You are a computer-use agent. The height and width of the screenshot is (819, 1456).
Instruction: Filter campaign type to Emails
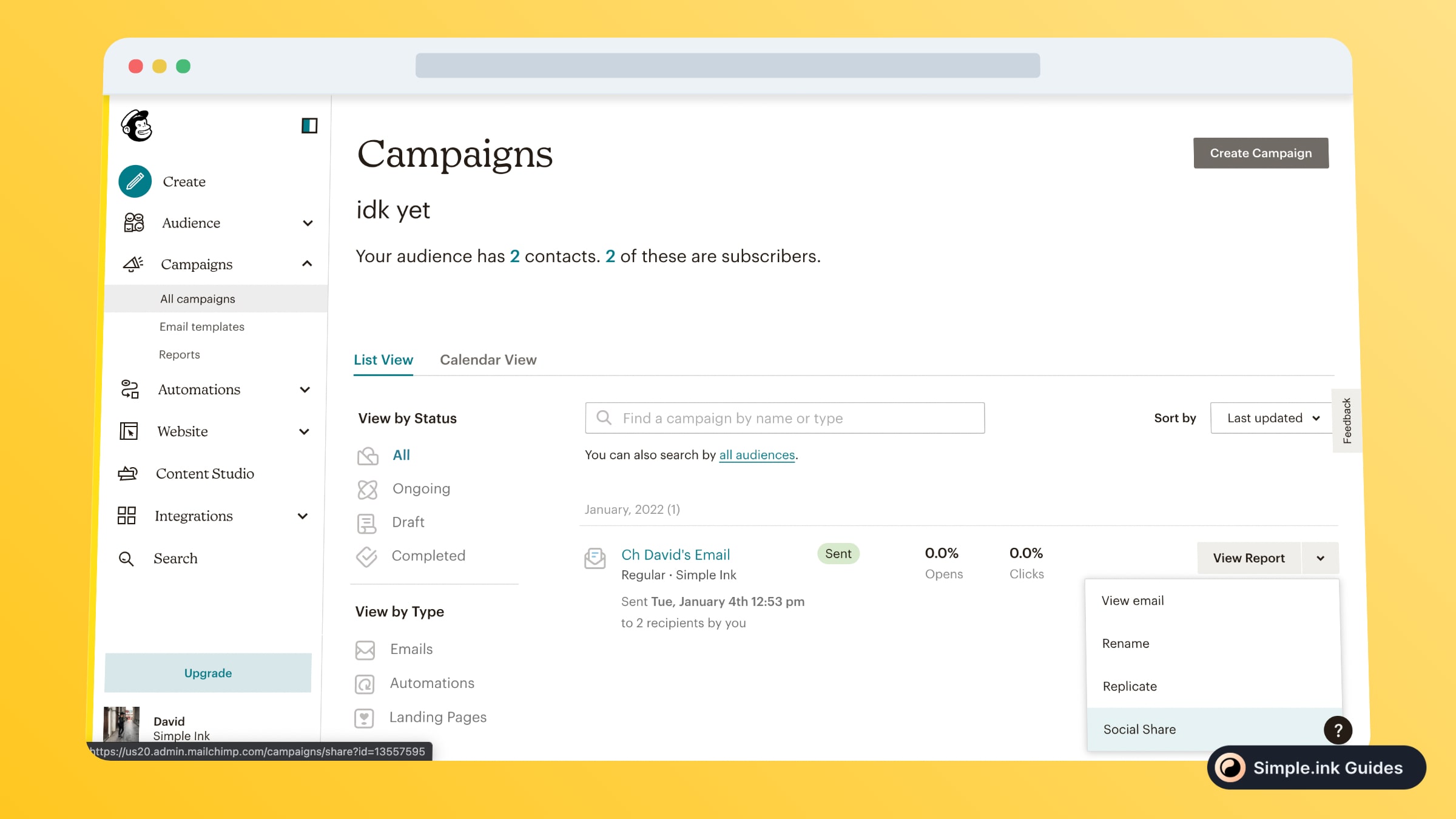pos(411,649)
